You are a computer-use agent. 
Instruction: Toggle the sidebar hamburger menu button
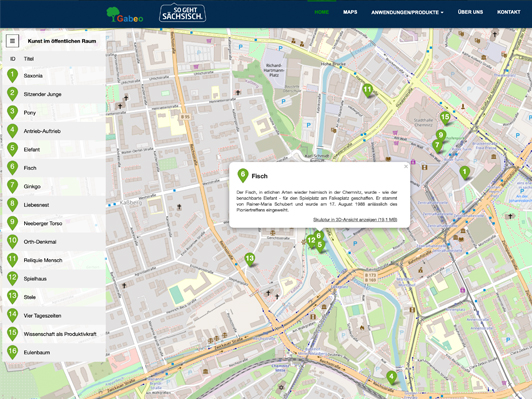pyautogui.click(x=13, y=41)
